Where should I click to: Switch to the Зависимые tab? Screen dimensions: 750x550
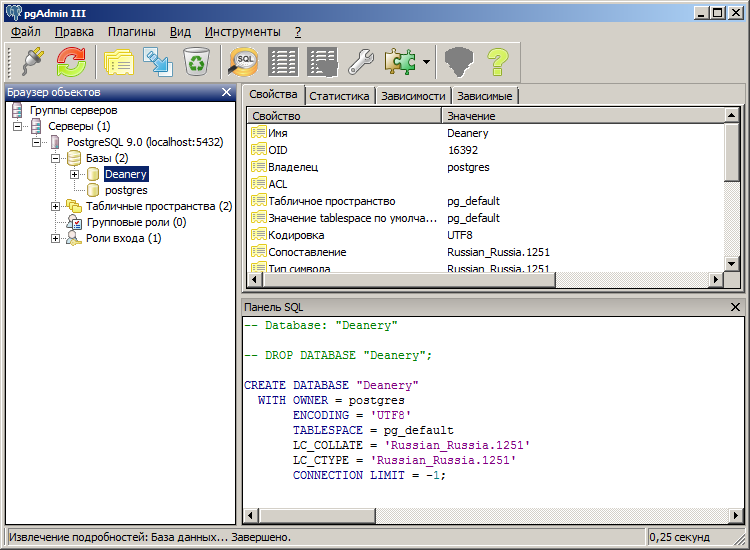click(485, 96)
